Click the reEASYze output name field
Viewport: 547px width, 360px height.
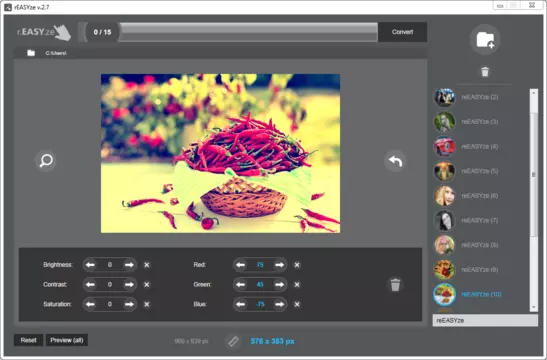[x=485, y=320]
